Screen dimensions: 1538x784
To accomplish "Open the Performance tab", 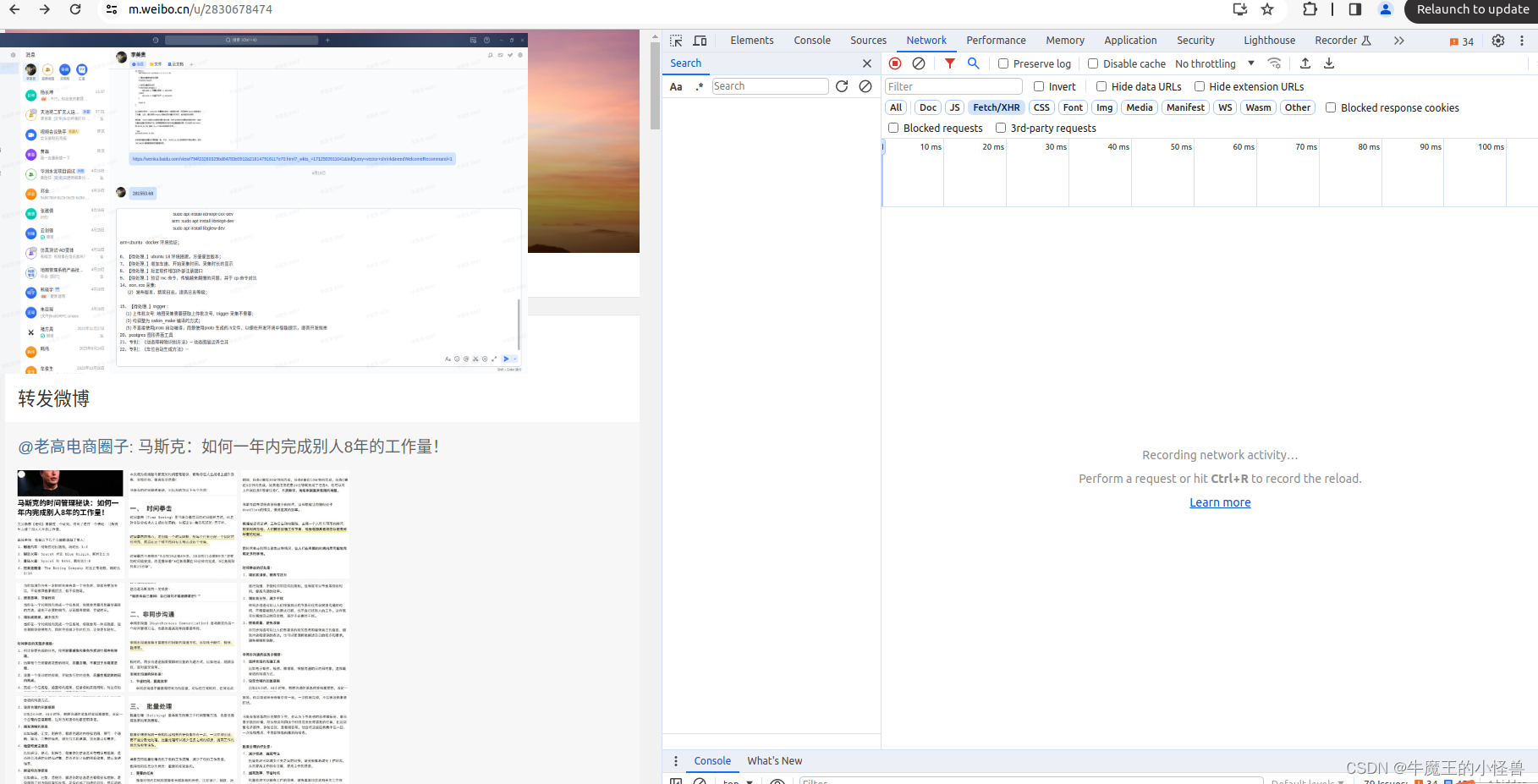I will 997,41.
